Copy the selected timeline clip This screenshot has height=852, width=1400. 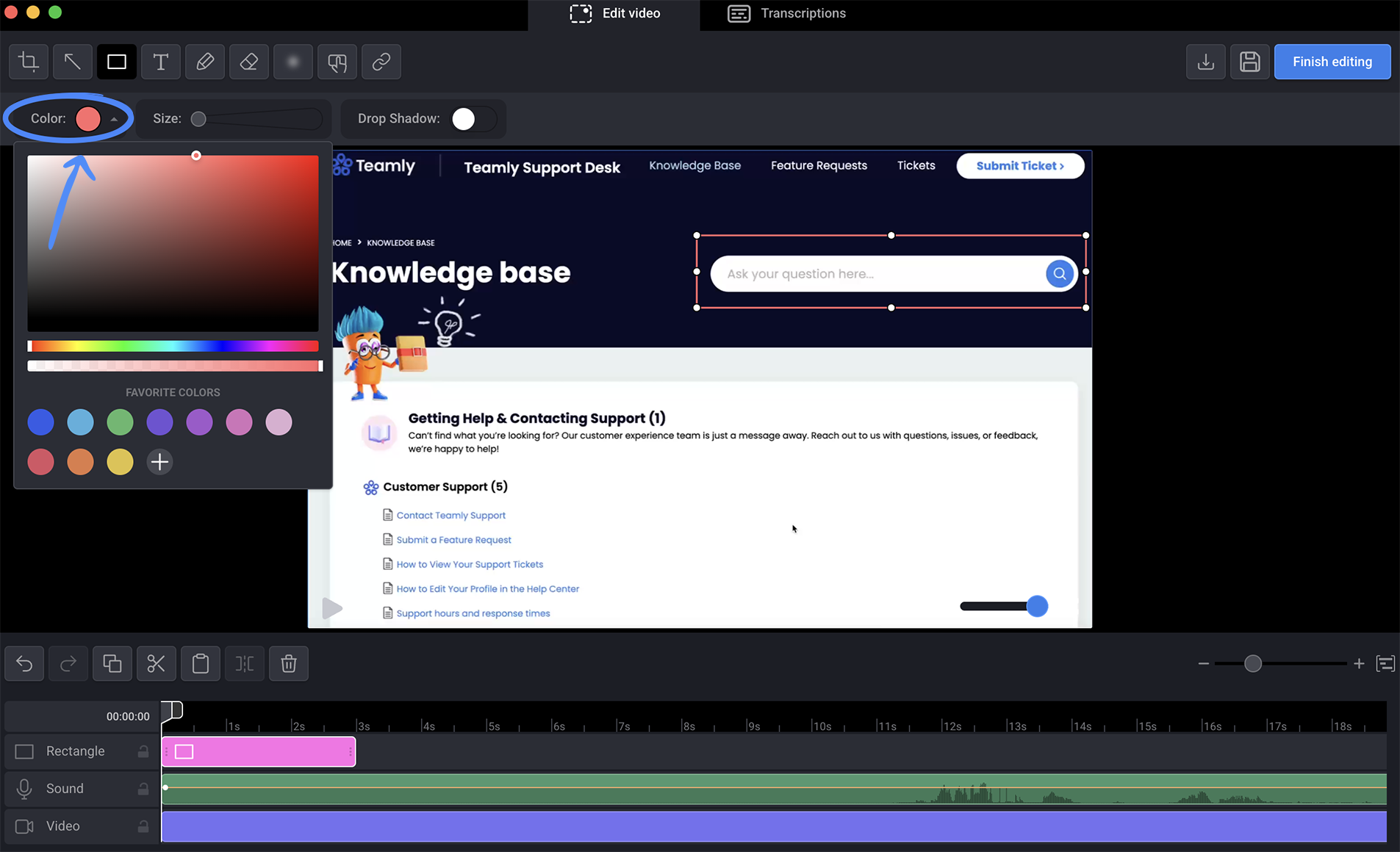coord(112,664)
